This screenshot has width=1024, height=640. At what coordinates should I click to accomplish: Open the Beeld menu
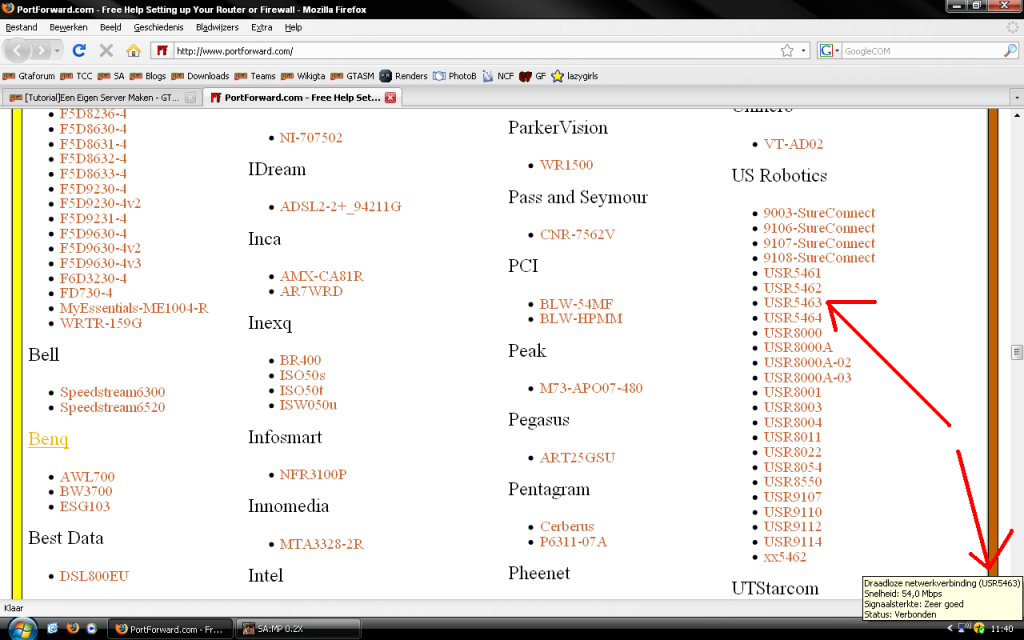[x=110, y=27]
